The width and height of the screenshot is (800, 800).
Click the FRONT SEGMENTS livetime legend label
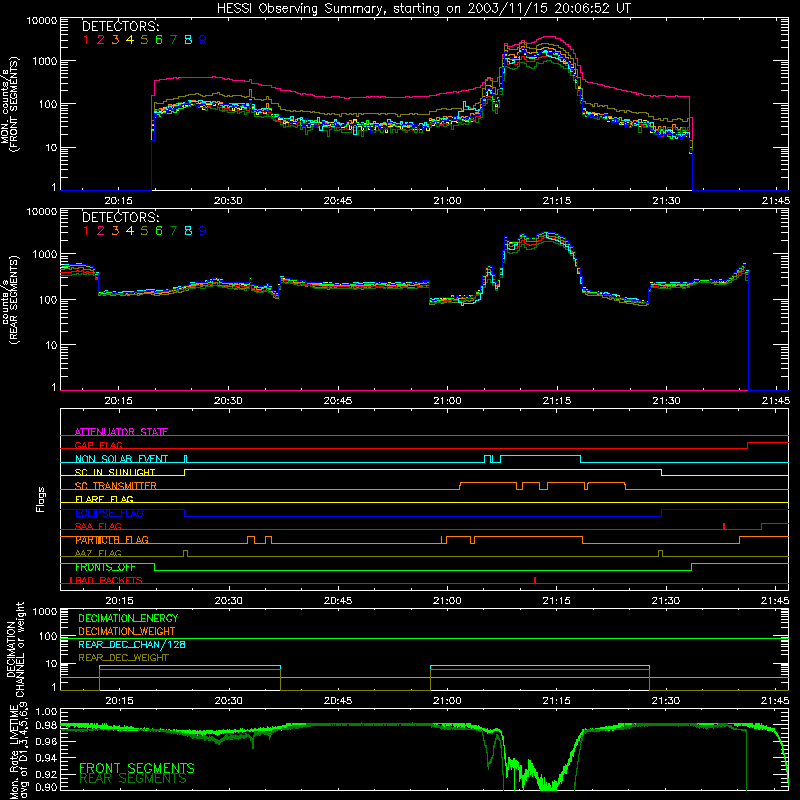(137, 768)
